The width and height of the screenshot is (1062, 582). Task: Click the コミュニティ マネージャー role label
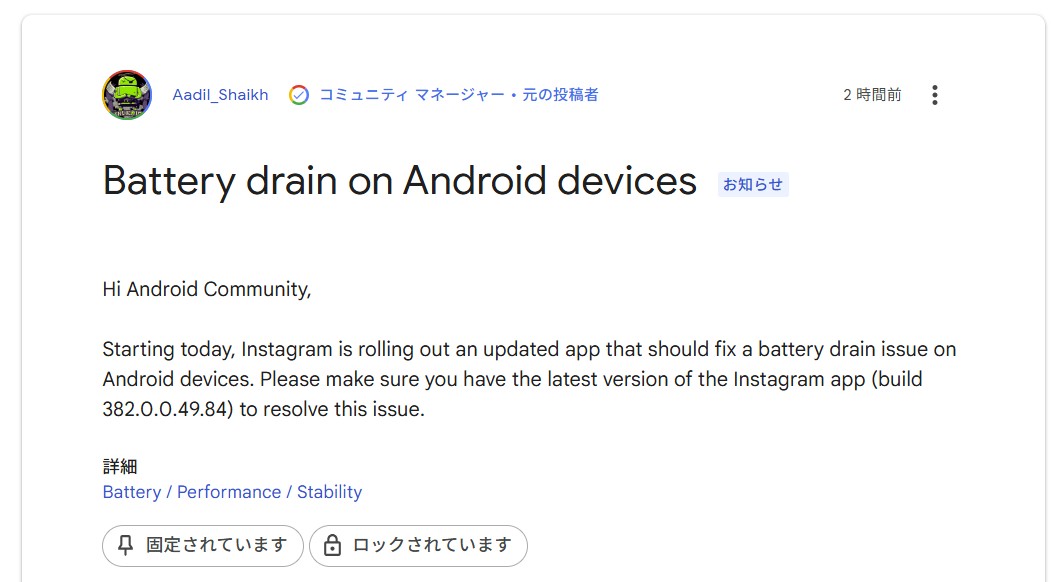tap(412, 95)
